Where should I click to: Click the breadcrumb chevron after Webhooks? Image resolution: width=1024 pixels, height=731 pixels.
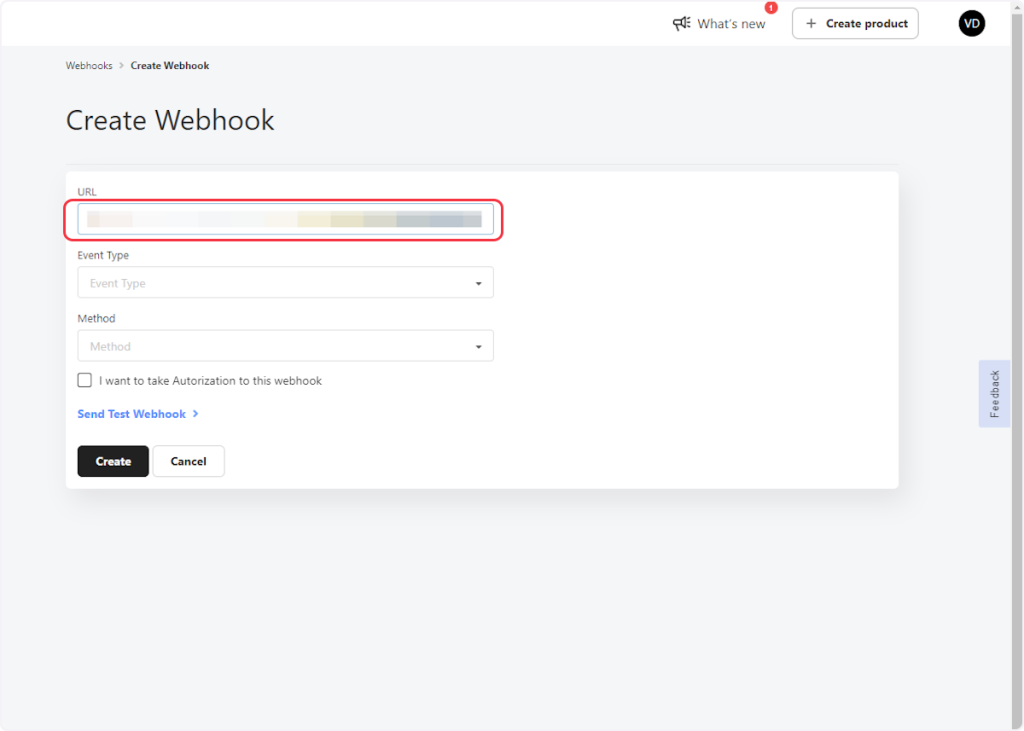click(x=122, y=66)
